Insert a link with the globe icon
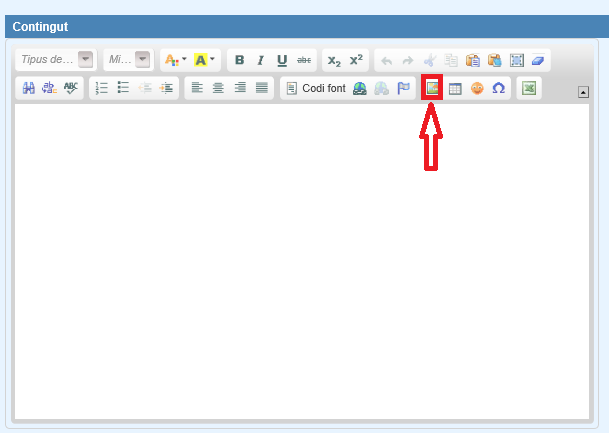The width and height of the screenshot is (609, 433). (360, 88)
